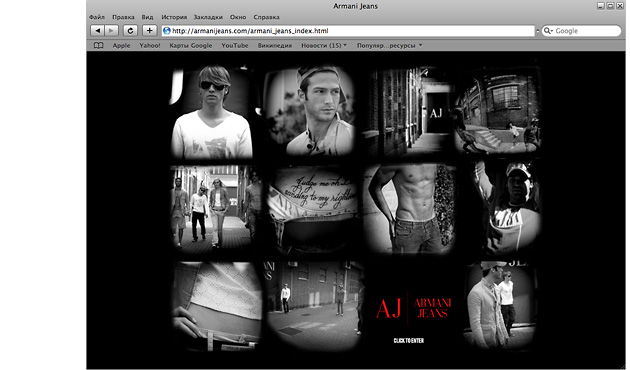Click the globe icon in the address bar
This screenshot has height=370, width=630.
point(167,31)
